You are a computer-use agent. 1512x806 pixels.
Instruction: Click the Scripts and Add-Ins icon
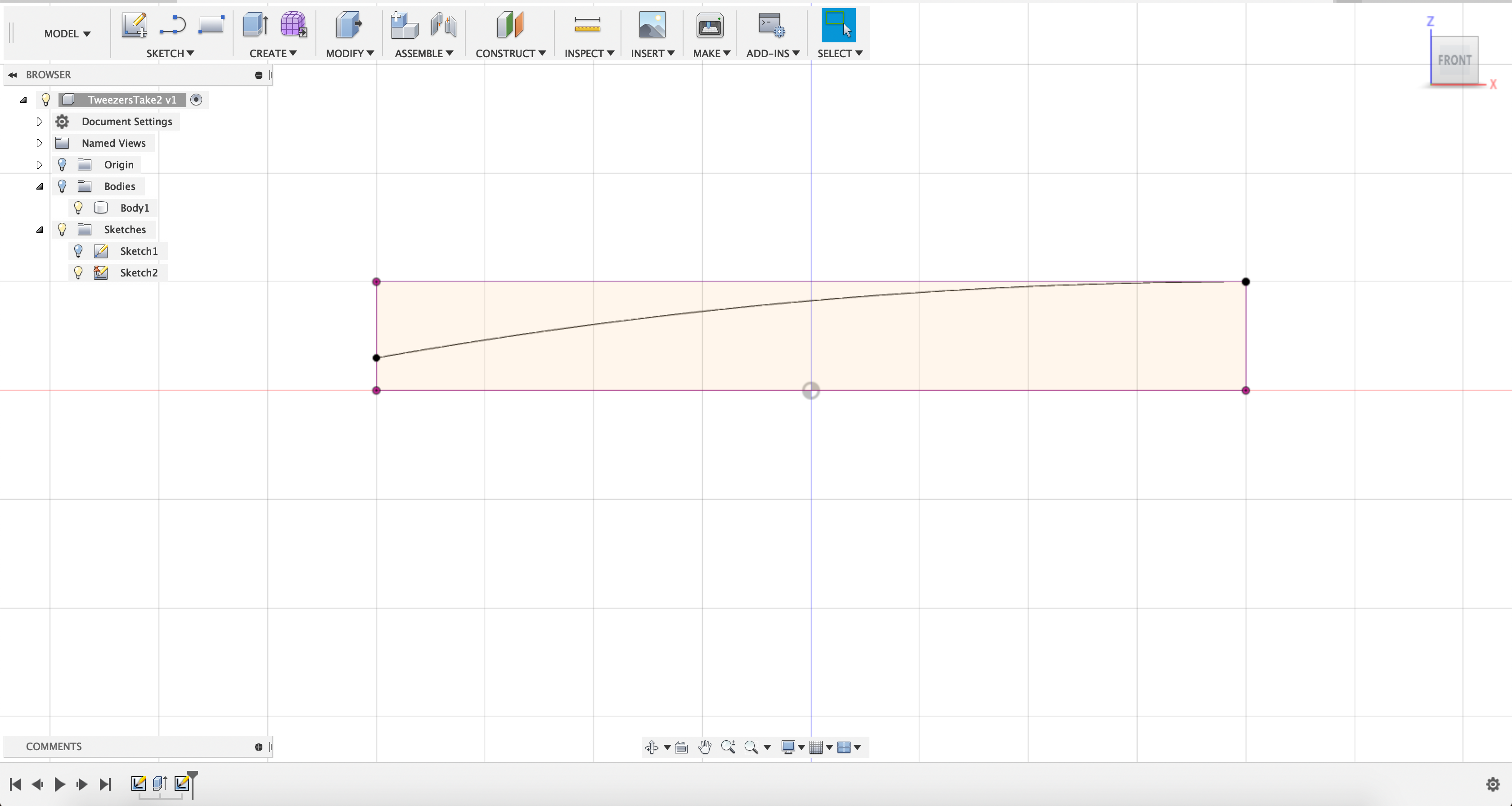(x=771, y=25)
